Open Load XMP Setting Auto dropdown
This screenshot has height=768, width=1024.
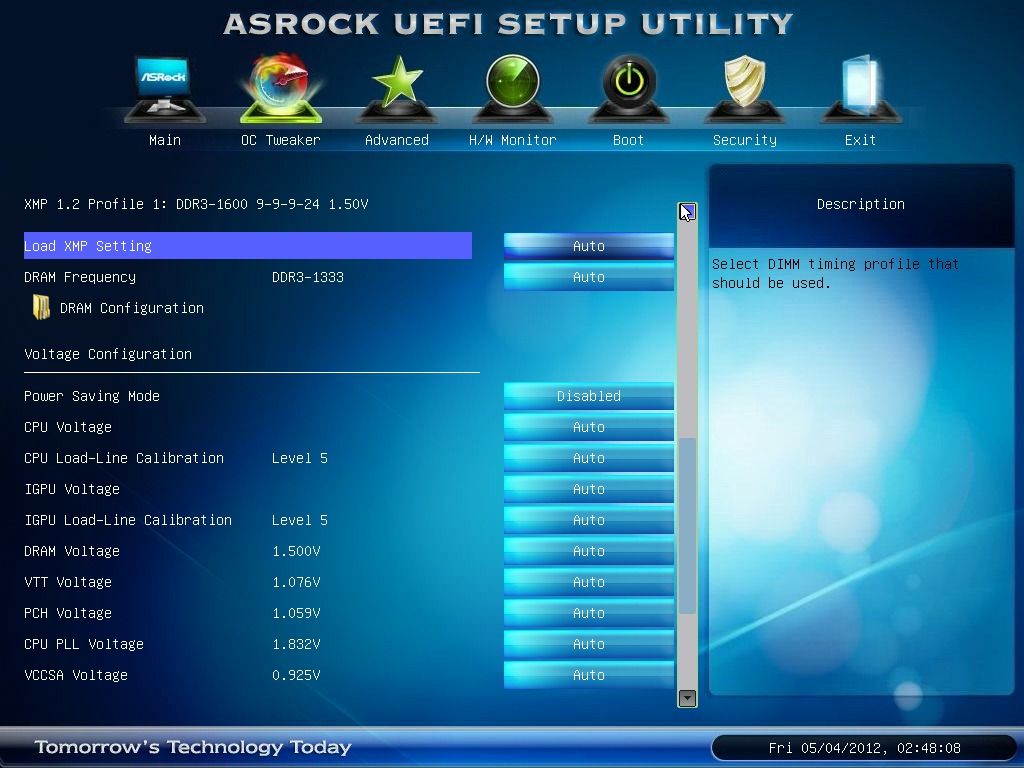coord(588,246)
